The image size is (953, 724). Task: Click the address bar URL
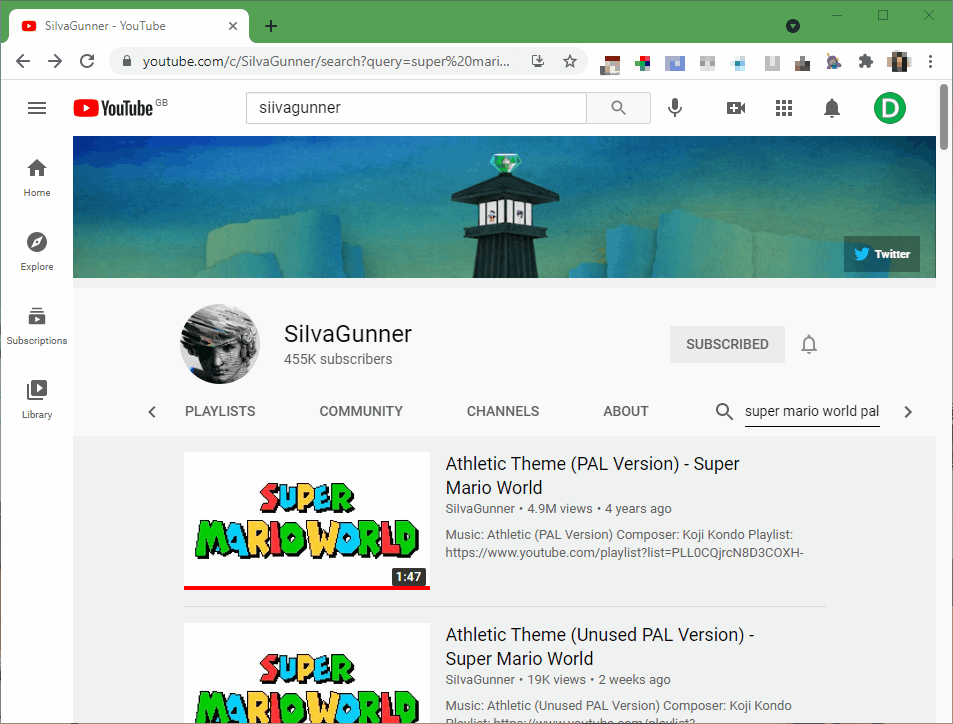coord(326,61)
